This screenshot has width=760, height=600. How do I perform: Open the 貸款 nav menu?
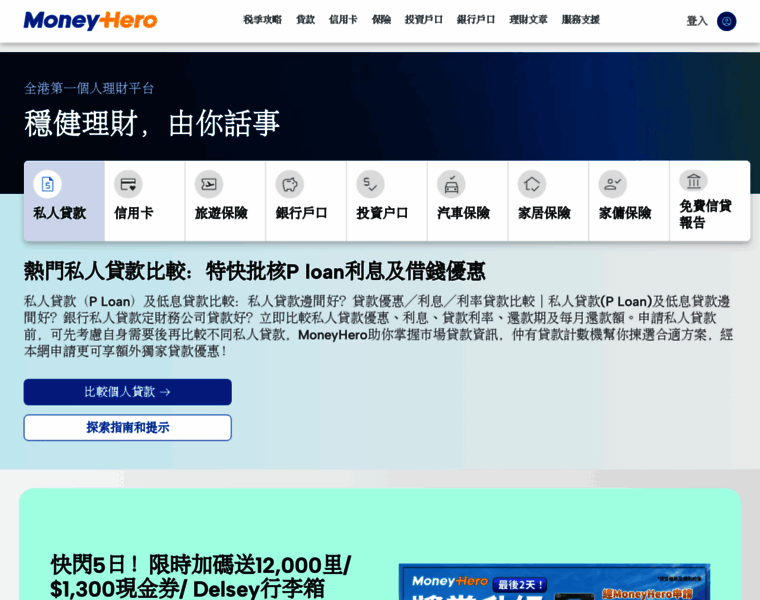[x=305, y=20]
